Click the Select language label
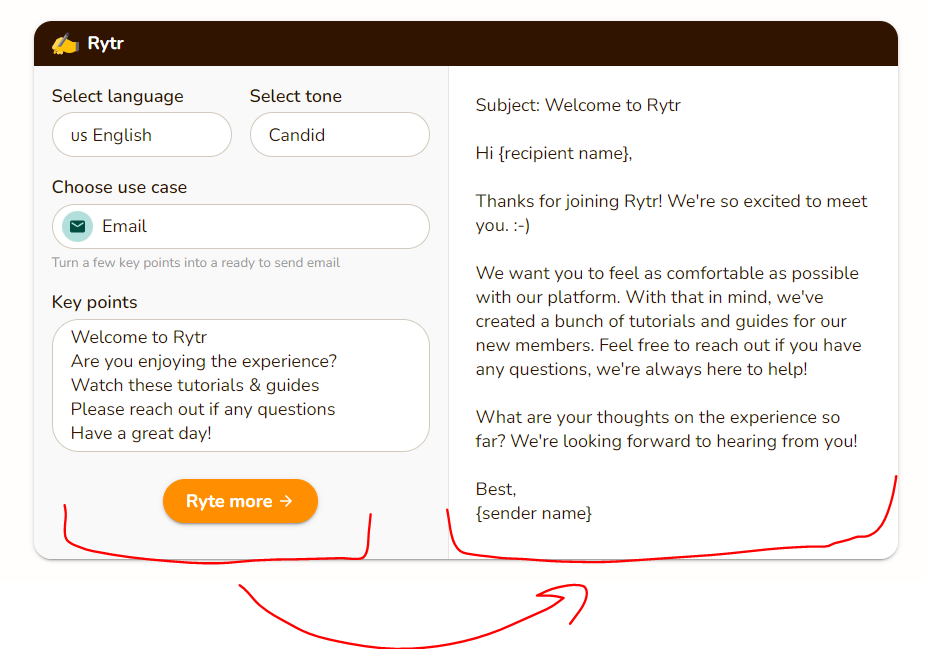The image size is (927, 649). (x=117, y=95)
